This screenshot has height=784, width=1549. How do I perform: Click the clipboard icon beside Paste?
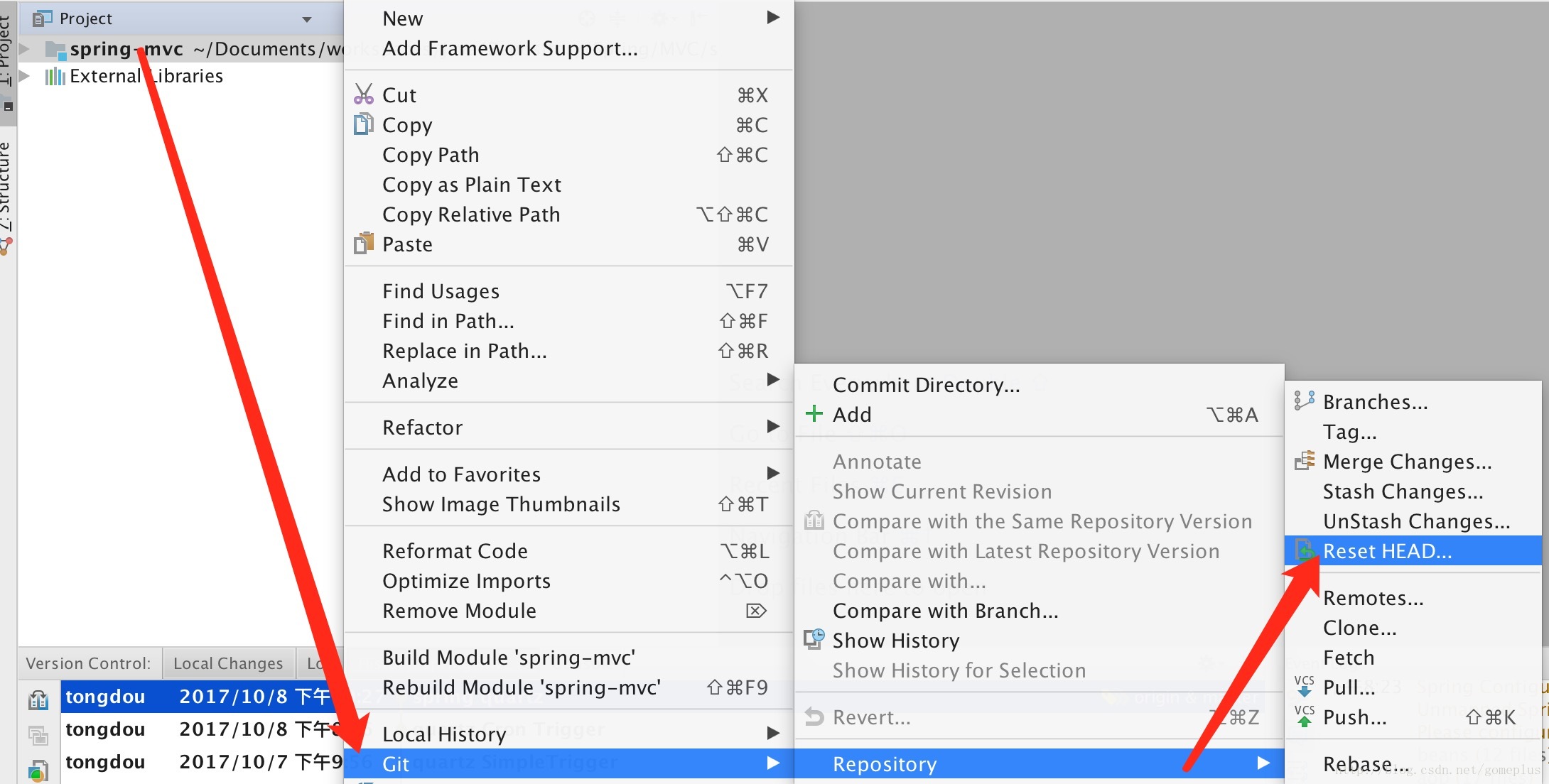click(x=363, y=244)
